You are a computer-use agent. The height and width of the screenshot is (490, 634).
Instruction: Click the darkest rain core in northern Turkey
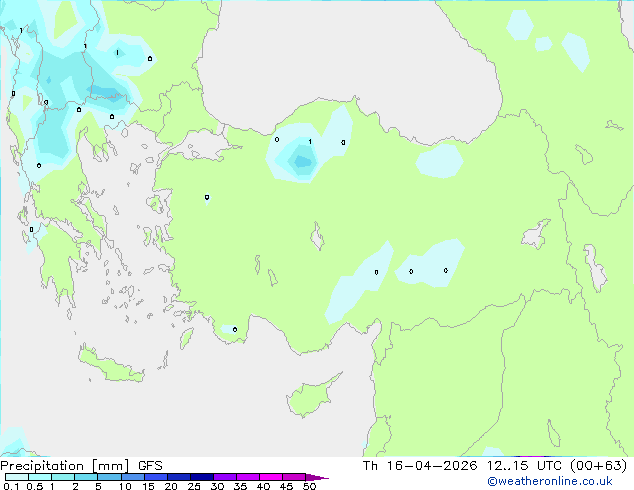point(302,161)
